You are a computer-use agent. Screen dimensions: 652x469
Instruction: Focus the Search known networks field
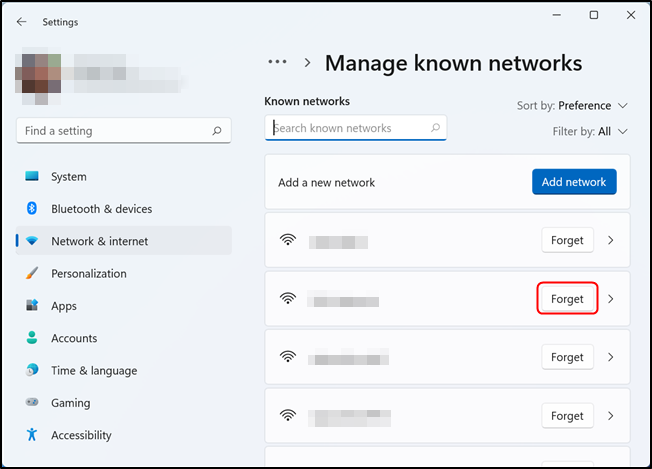[x=356, y=128]
